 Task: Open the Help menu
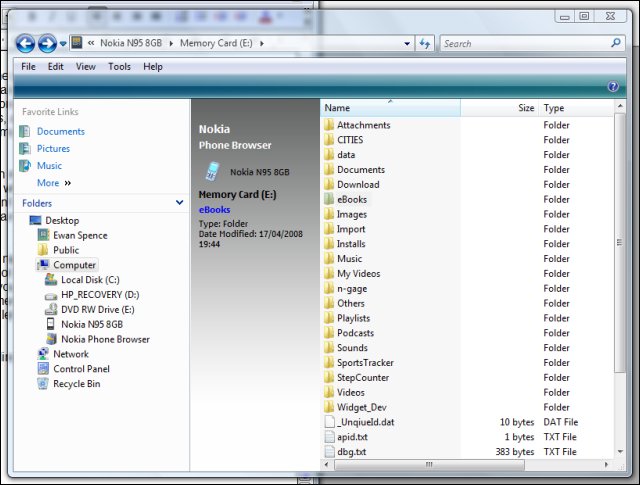[x=153, y=67]
